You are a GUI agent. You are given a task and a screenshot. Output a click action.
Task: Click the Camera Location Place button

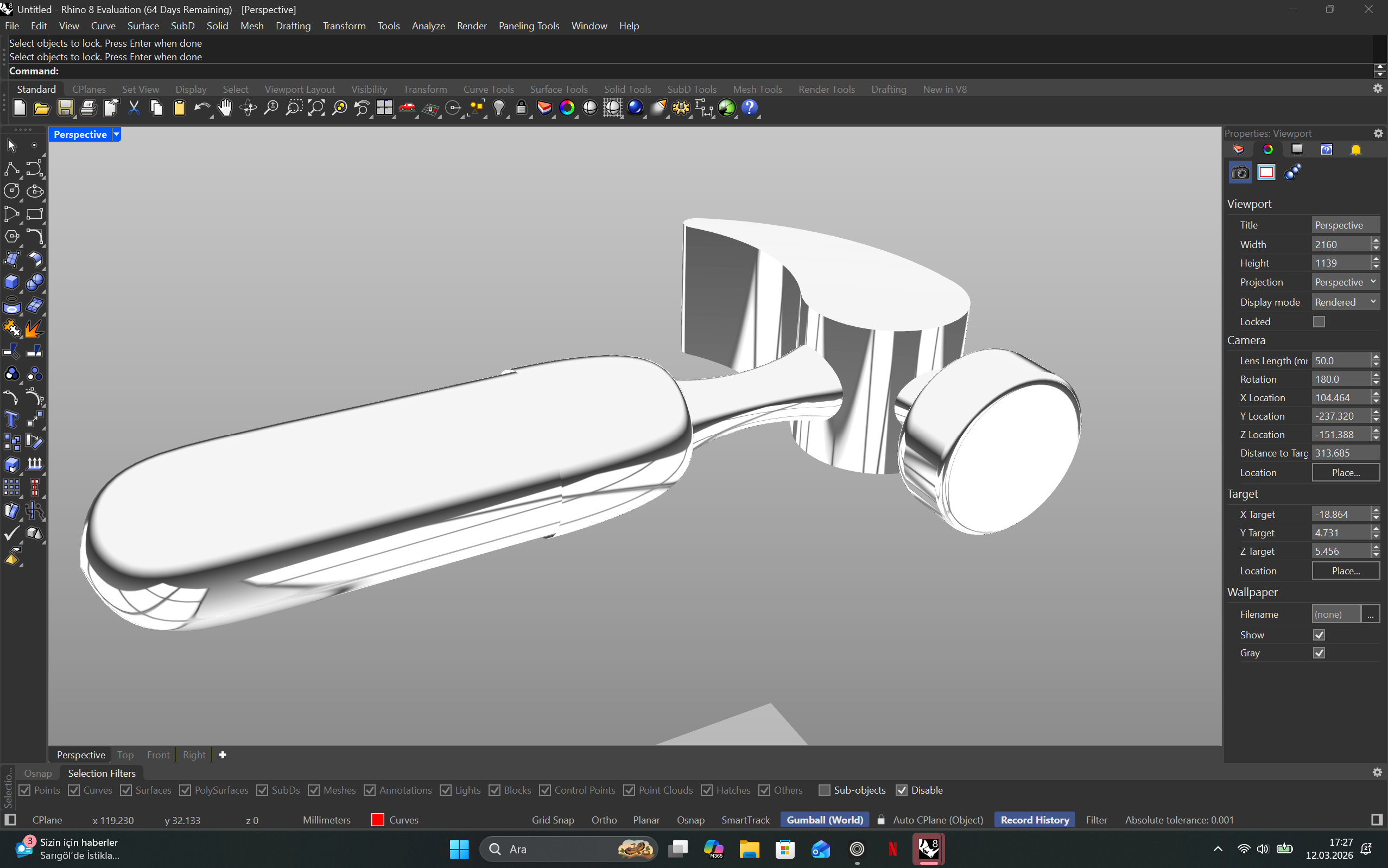click(x=1345, y=472)
